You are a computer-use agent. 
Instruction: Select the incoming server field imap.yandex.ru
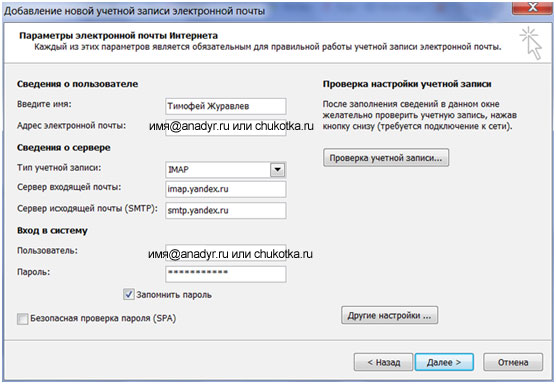[226, 189]
